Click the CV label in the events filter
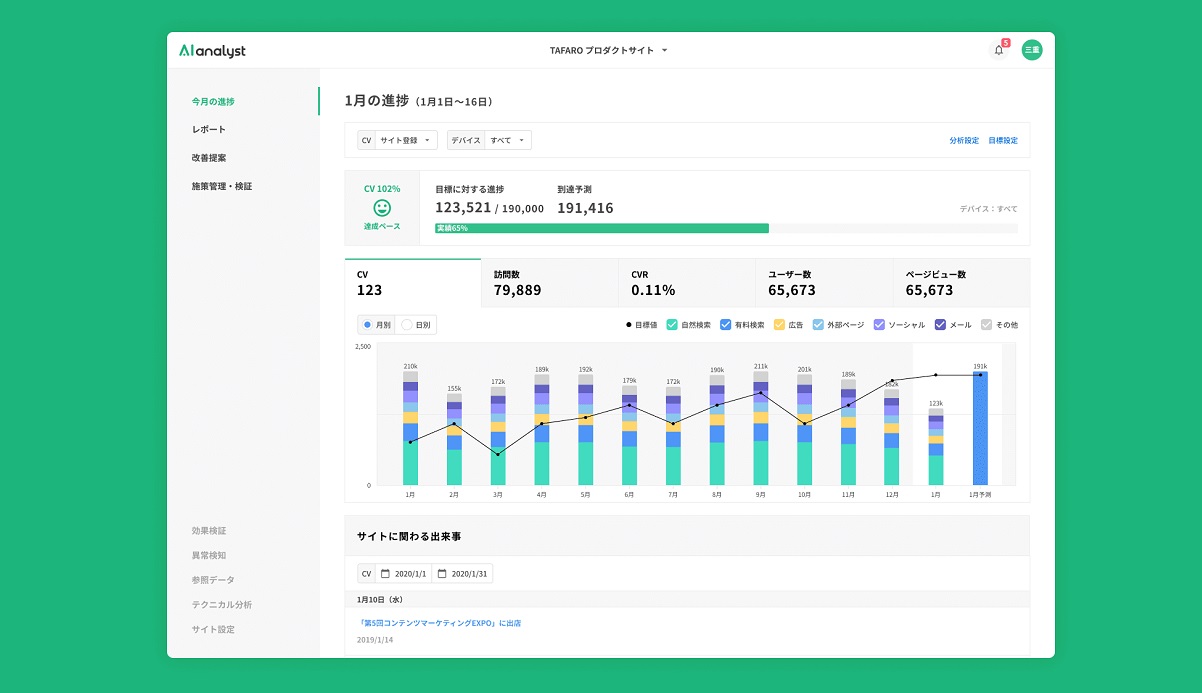The width and height of the screenshot is (1202, 693). point(366,574)
